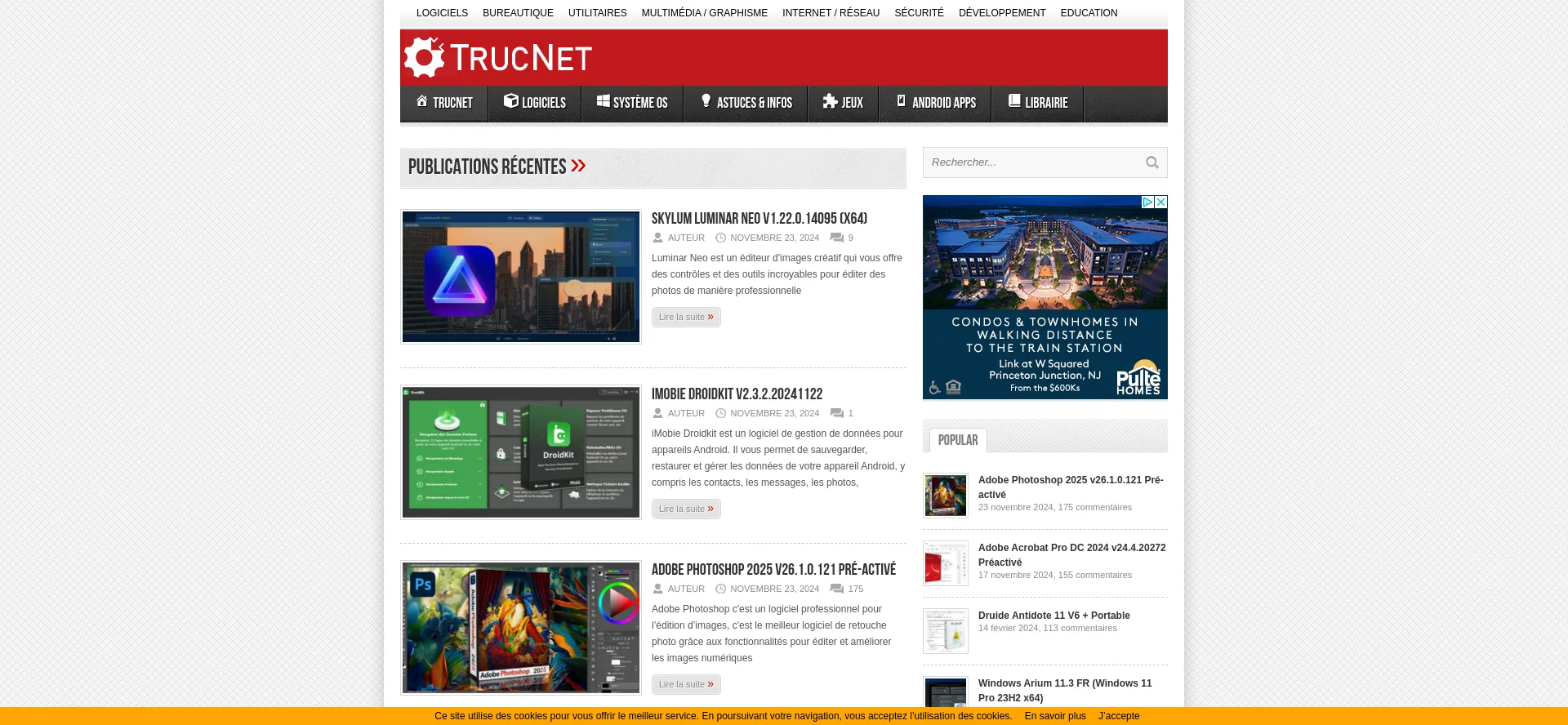Open the Skylum Luminar Neo thumbnail
This screenshot has width=1568, height=725.
521,277
